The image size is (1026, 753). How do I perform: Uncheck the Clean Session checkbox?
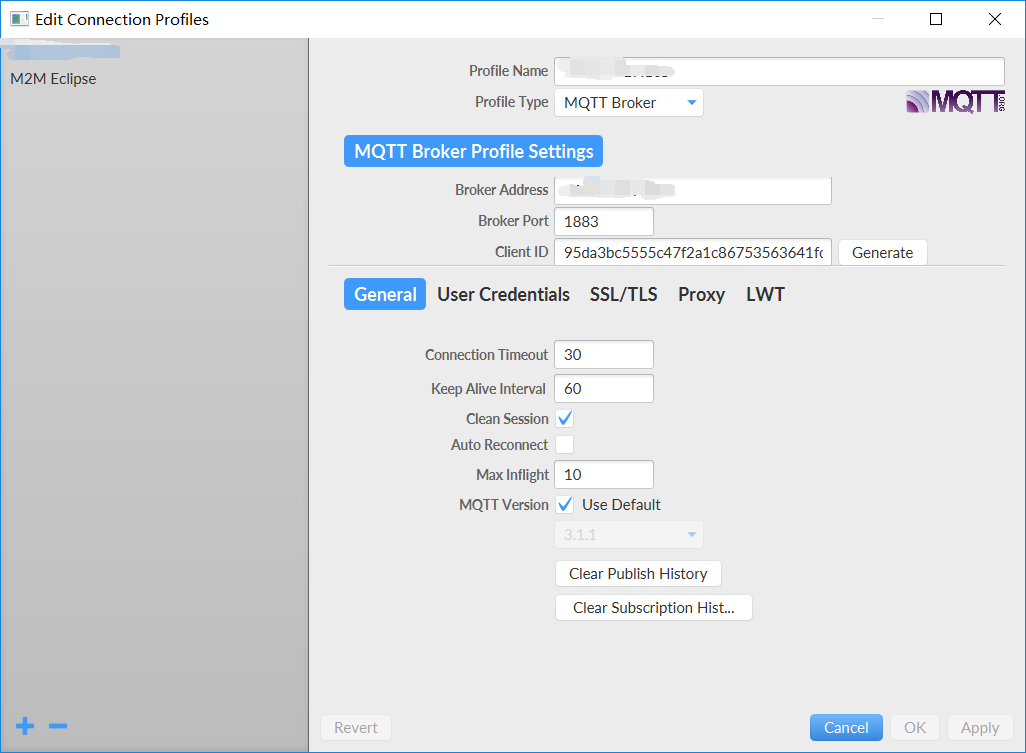pyautogui.click(x=564, y=418)
